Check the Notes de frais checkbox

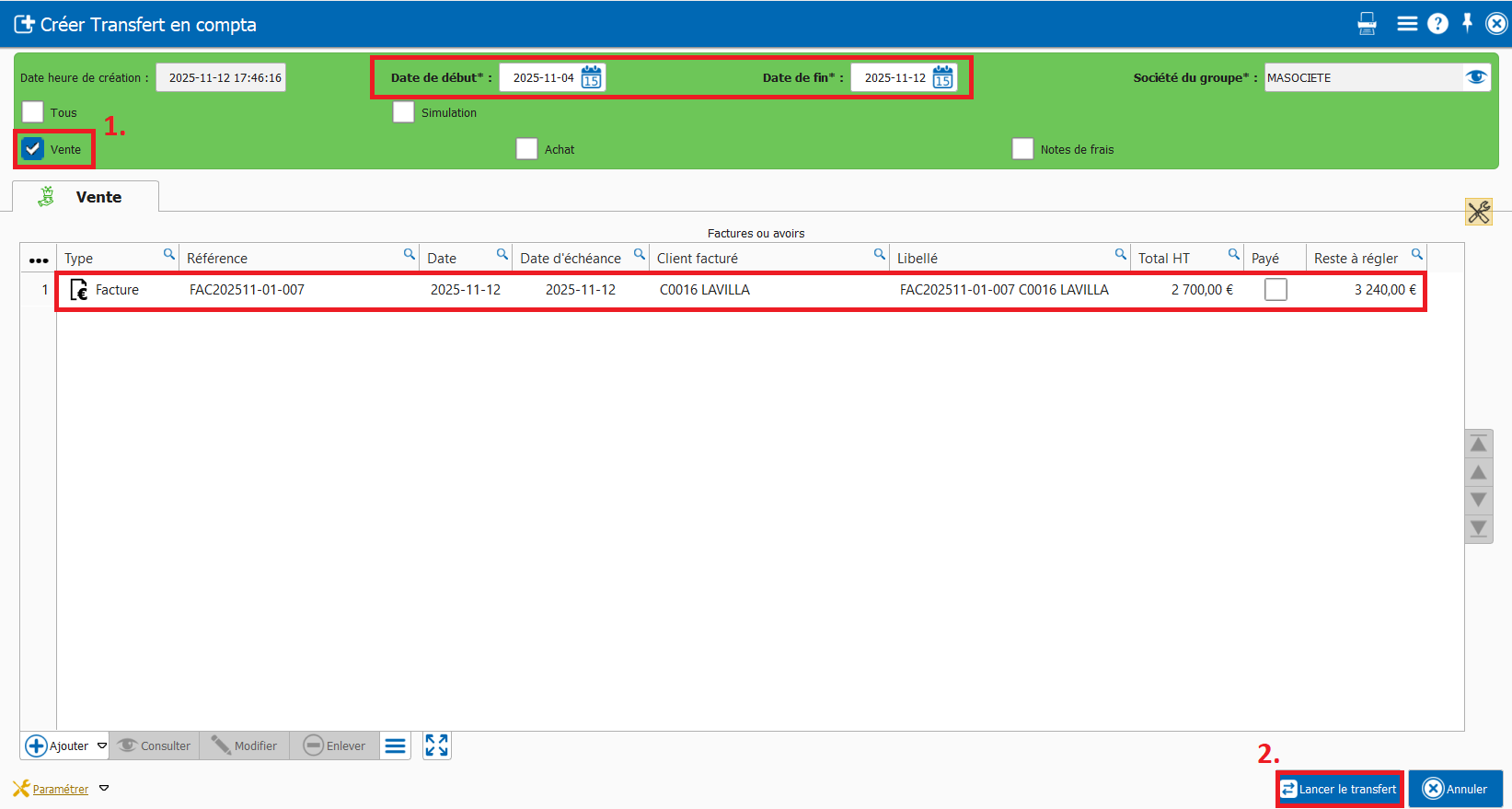tap(1022, 149)
